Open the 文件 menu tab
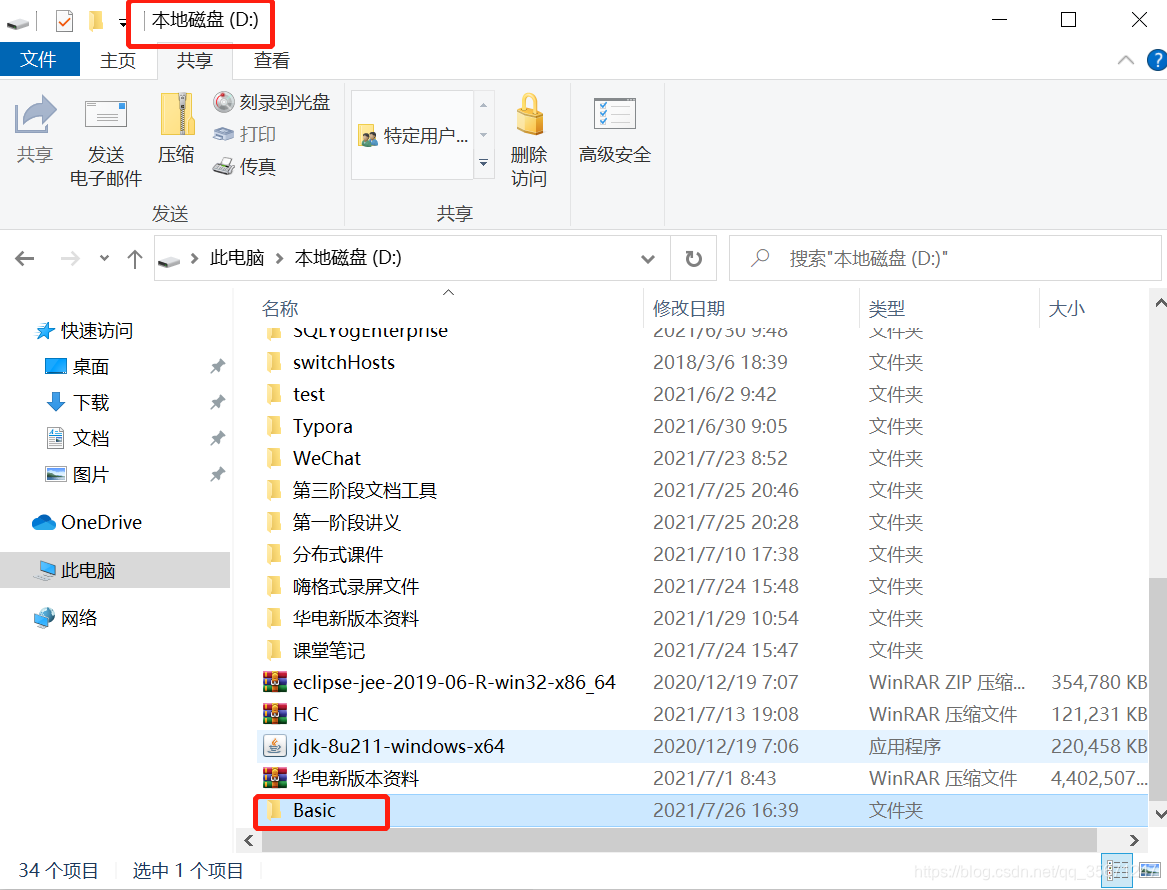Viewport: 1167px width, 890px height. click(39, 60)
